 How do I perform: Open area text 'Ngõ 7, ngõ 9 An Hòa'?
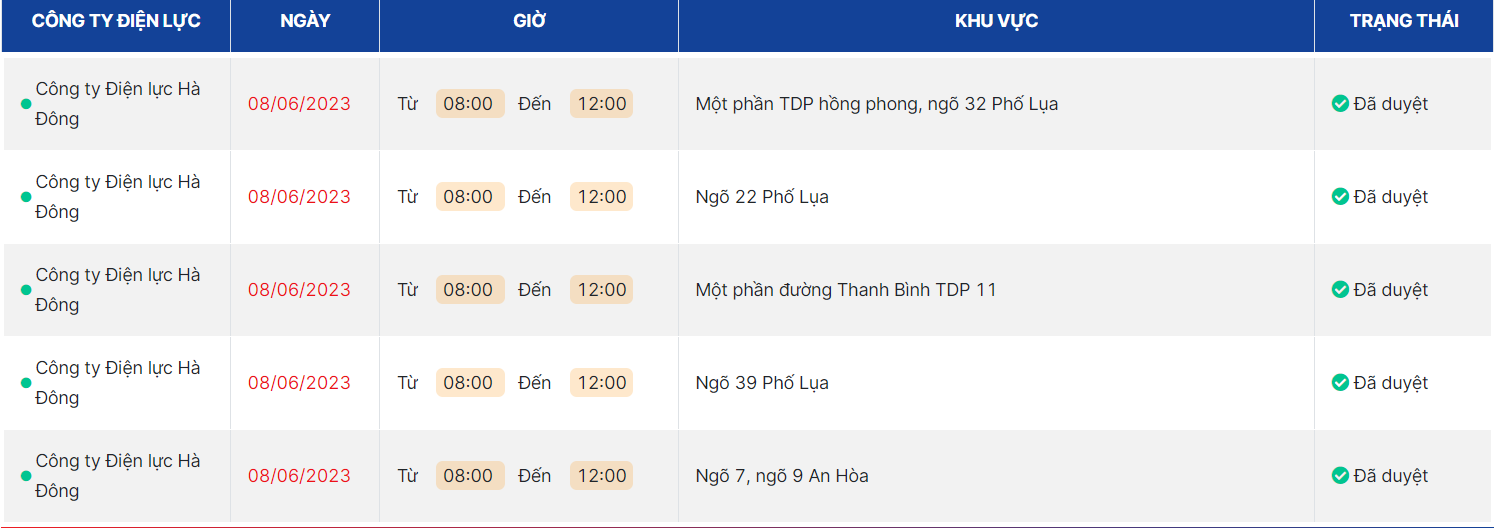point(781,476)
